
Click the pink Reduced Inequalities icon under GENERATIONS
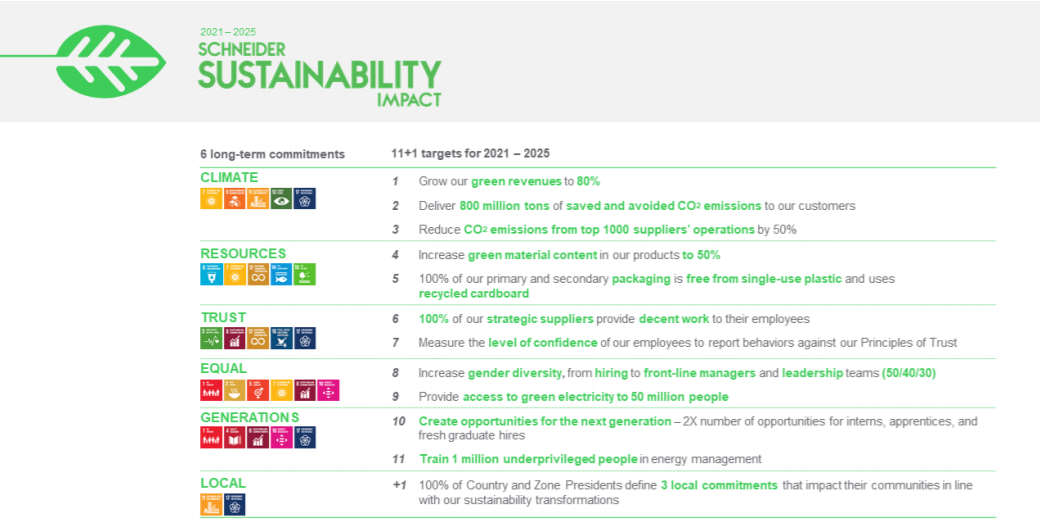point(282,438)
